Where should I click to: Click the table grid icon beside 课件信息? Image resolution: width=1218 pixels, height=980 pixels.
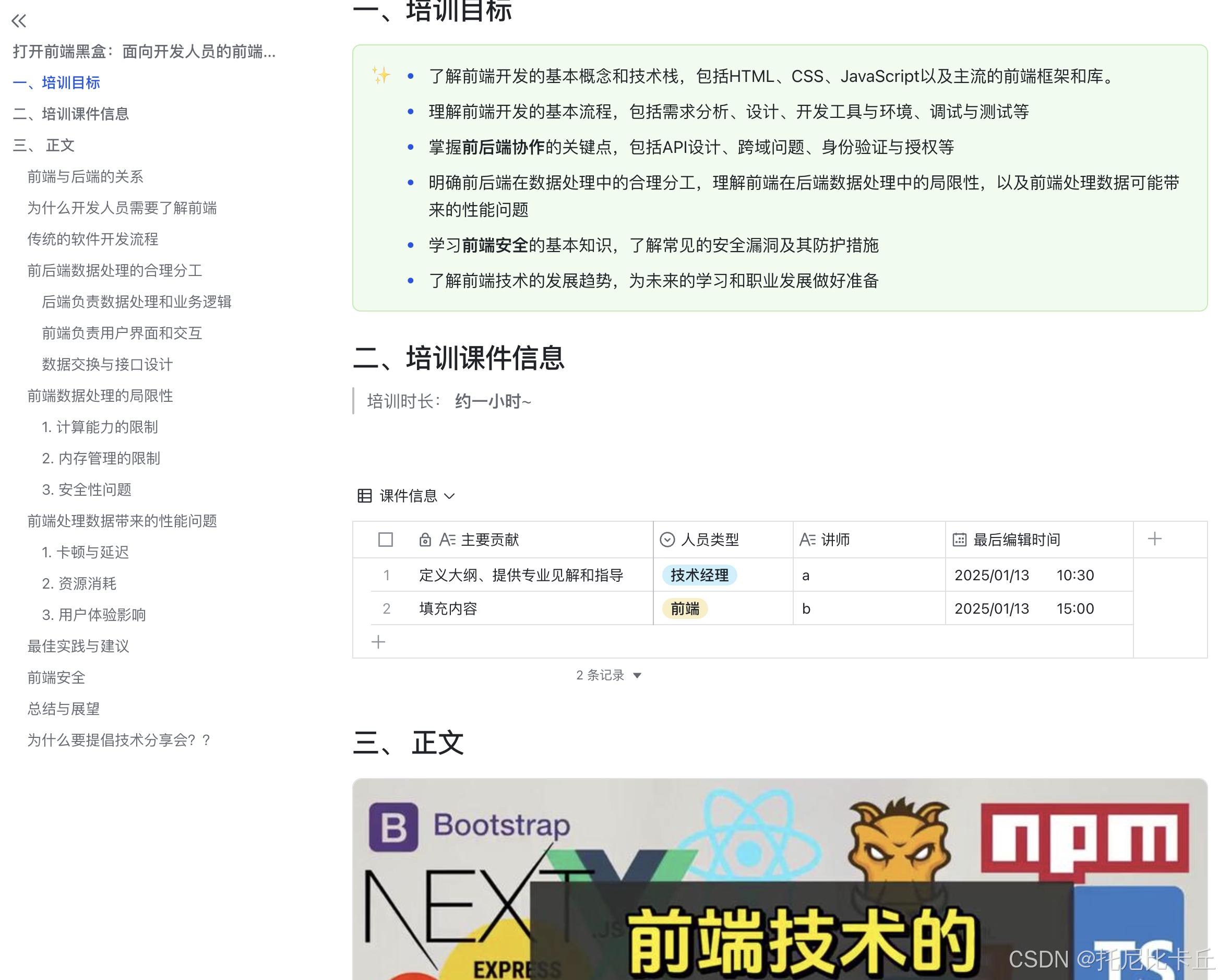click(x=364, y=495)
